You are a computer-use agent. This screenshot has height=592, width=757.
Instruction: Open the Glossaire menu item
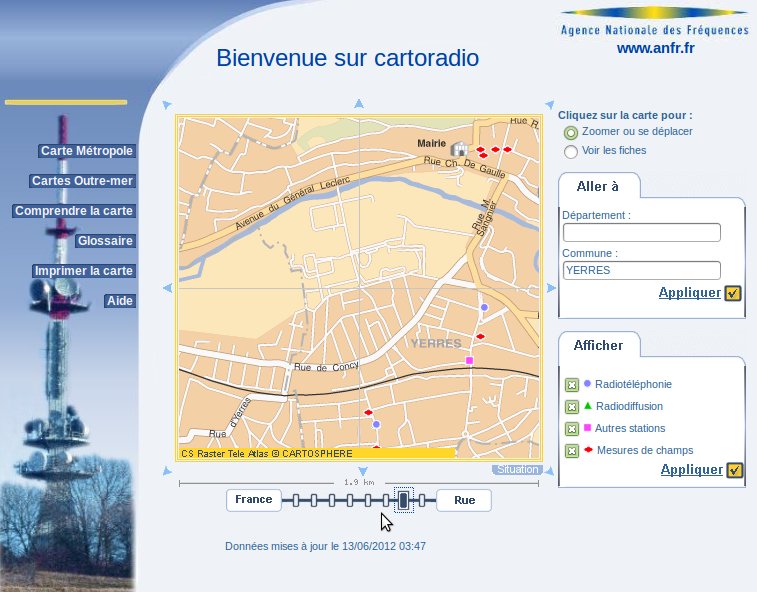(x=105, y=241)
